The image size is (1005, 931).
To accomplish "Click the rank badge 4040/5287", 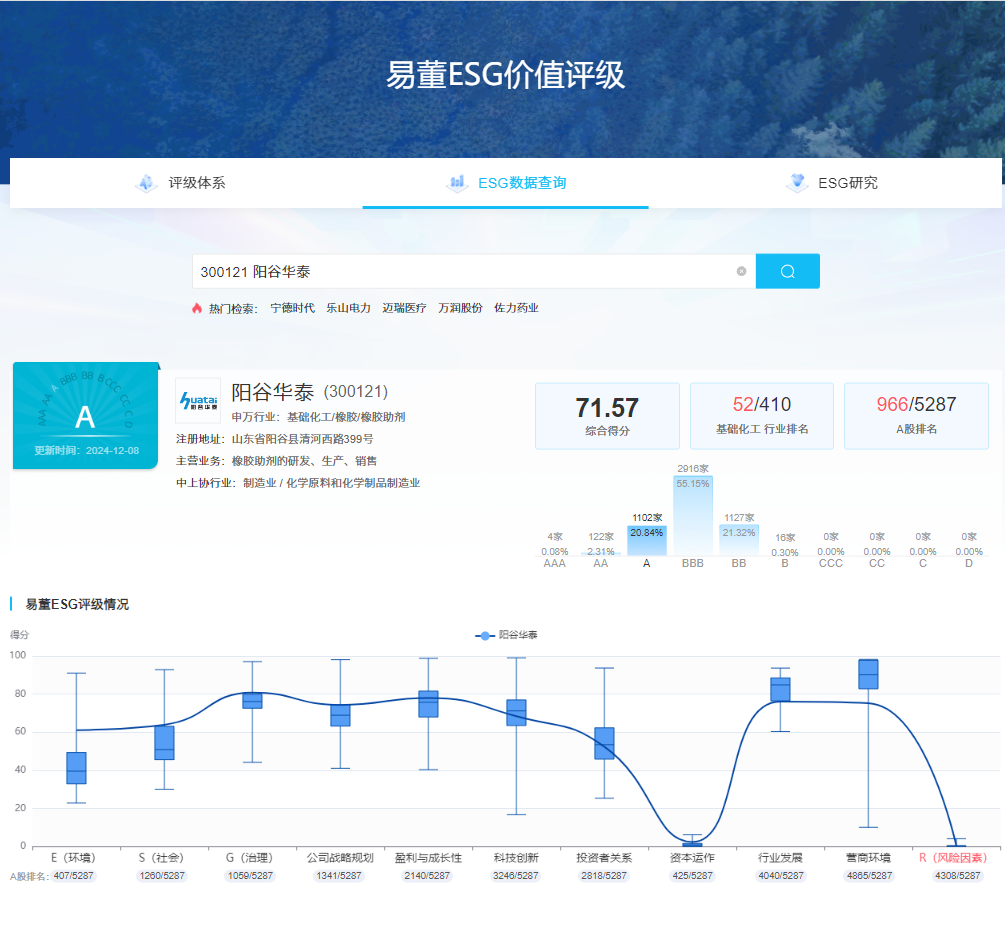I will point(781,876).
